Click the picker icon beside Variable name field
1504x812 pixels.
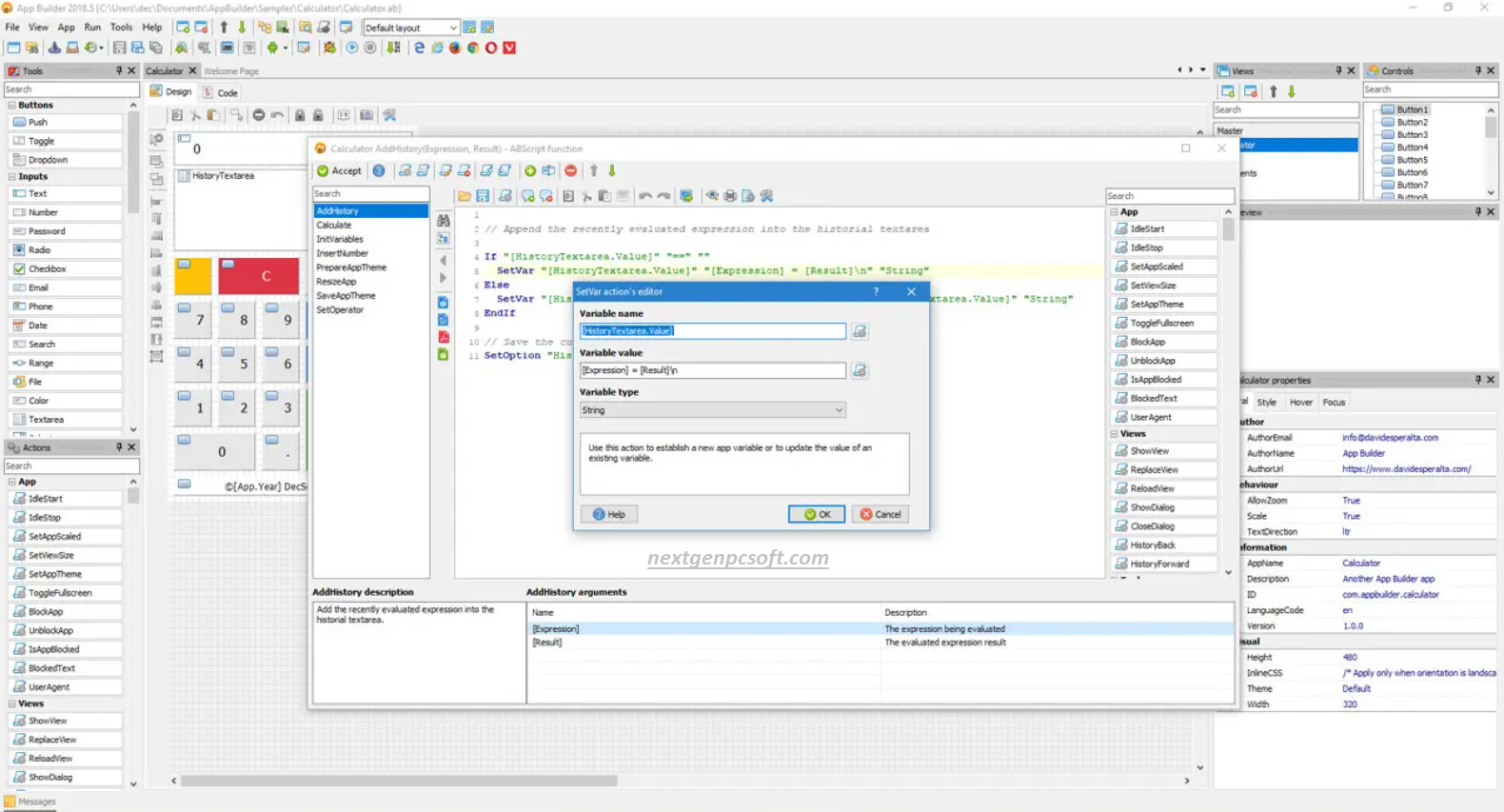point(860,331)
